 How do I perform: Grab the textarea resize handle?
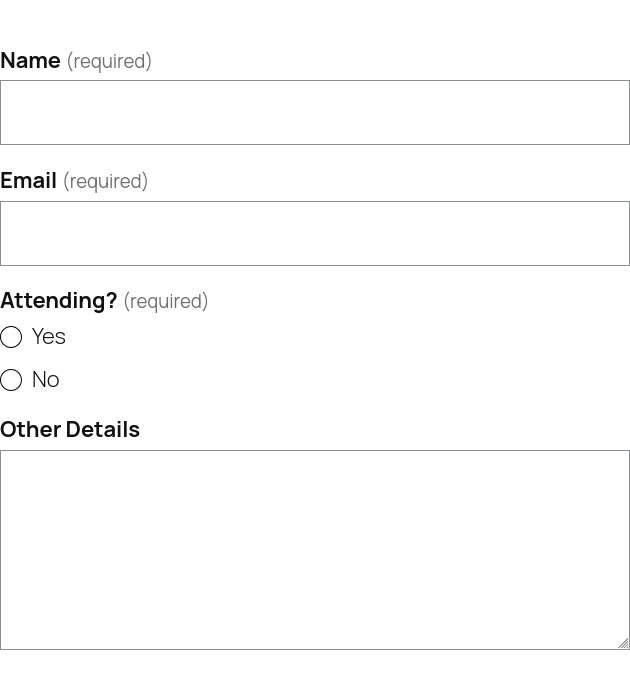623,643
